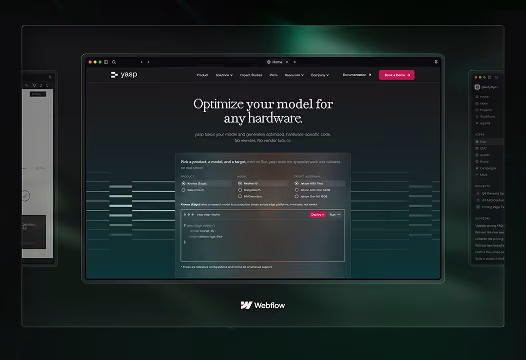Click the red Deploy button in the terminal
Image resolution: width=526 pixels, height=360 pixels.
[x=317, y=215]
